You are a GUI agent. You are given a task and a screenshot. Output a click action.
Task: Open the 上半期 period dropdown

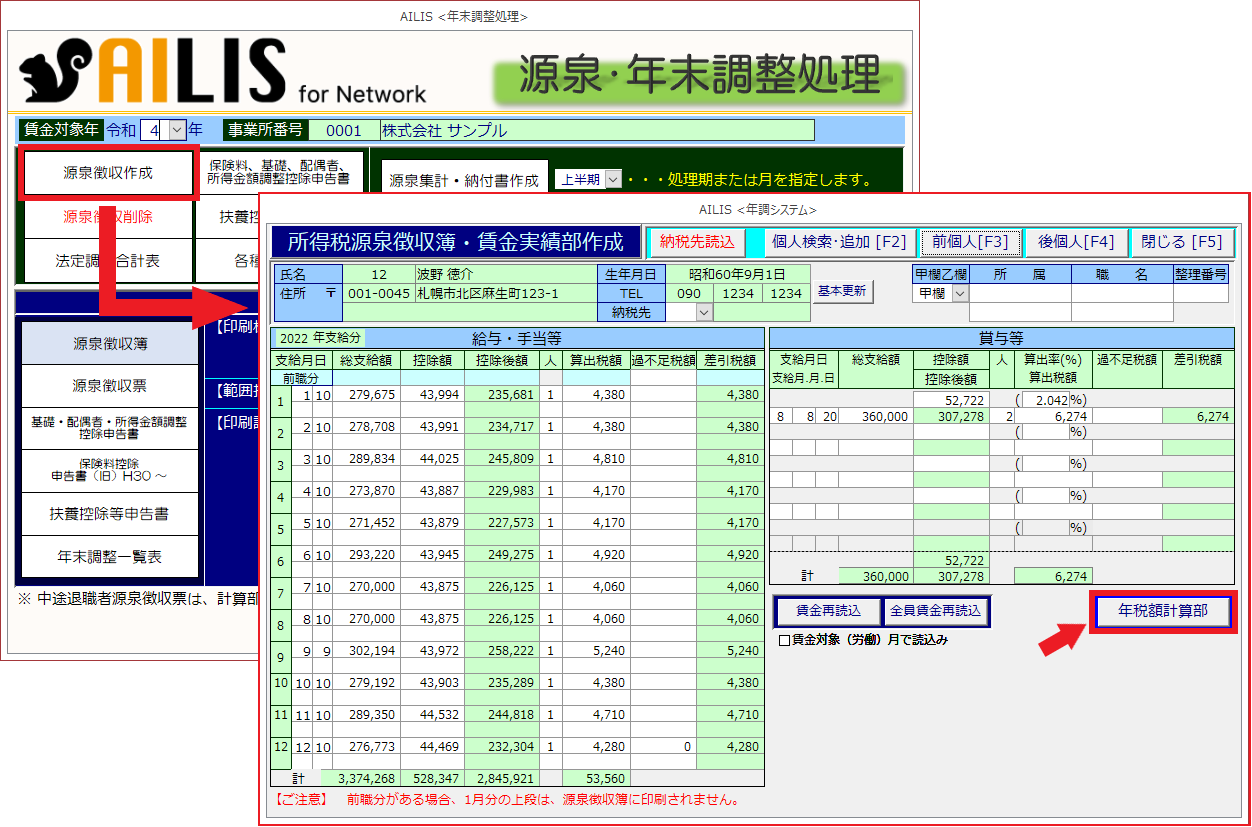pyautogui.click(x=613, y=180)
